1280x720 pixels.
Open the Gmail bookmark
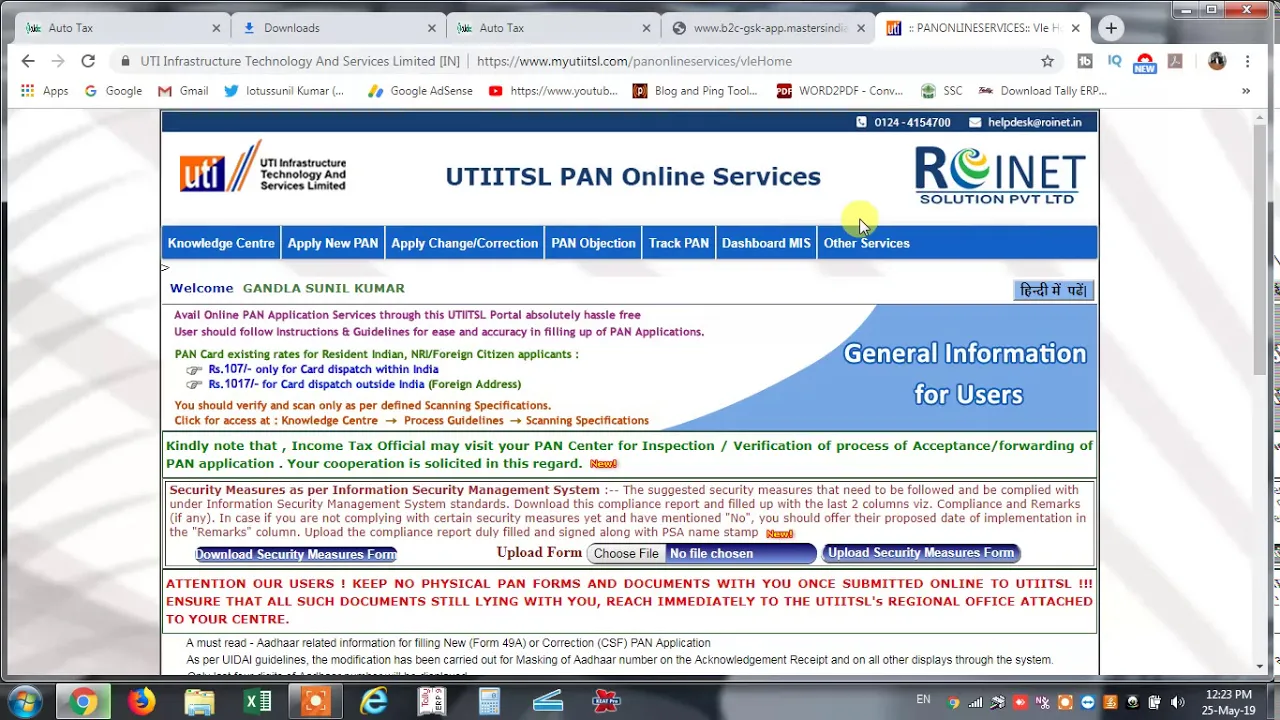coord(183,91)
